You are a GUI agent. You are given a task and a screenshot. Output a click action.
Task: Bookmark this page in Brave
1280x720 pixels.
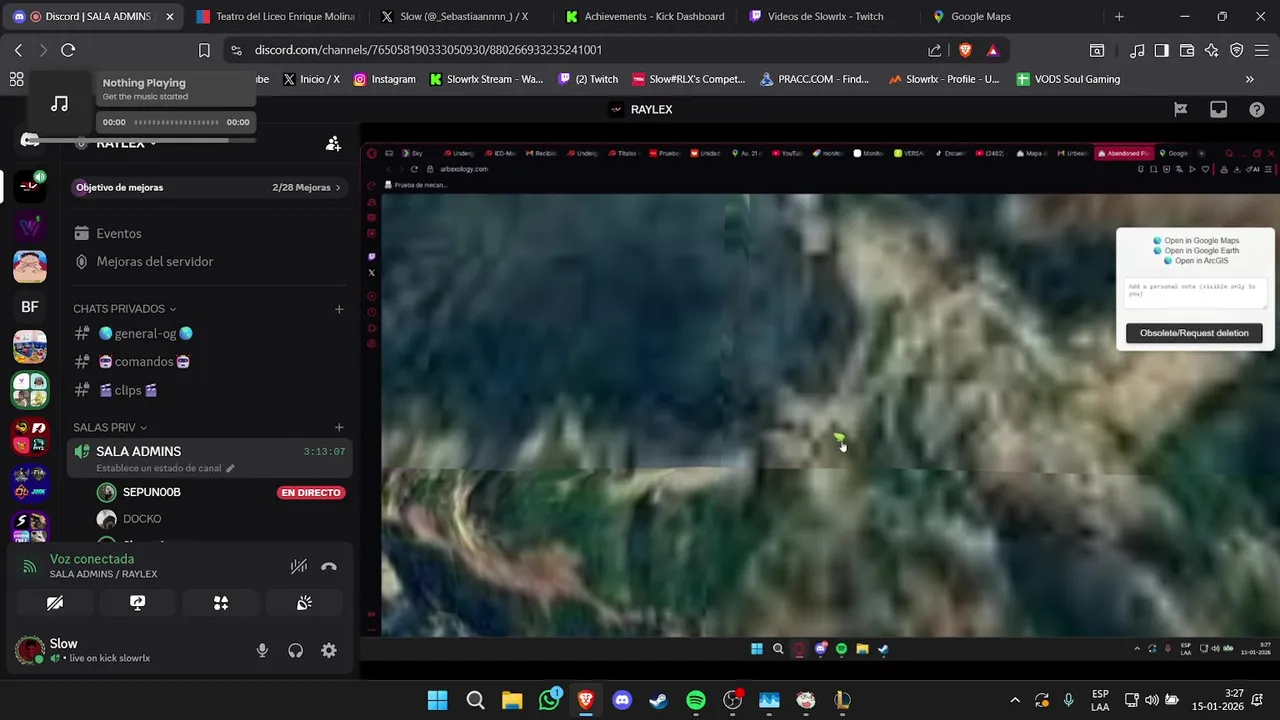[x=204, y=50]
